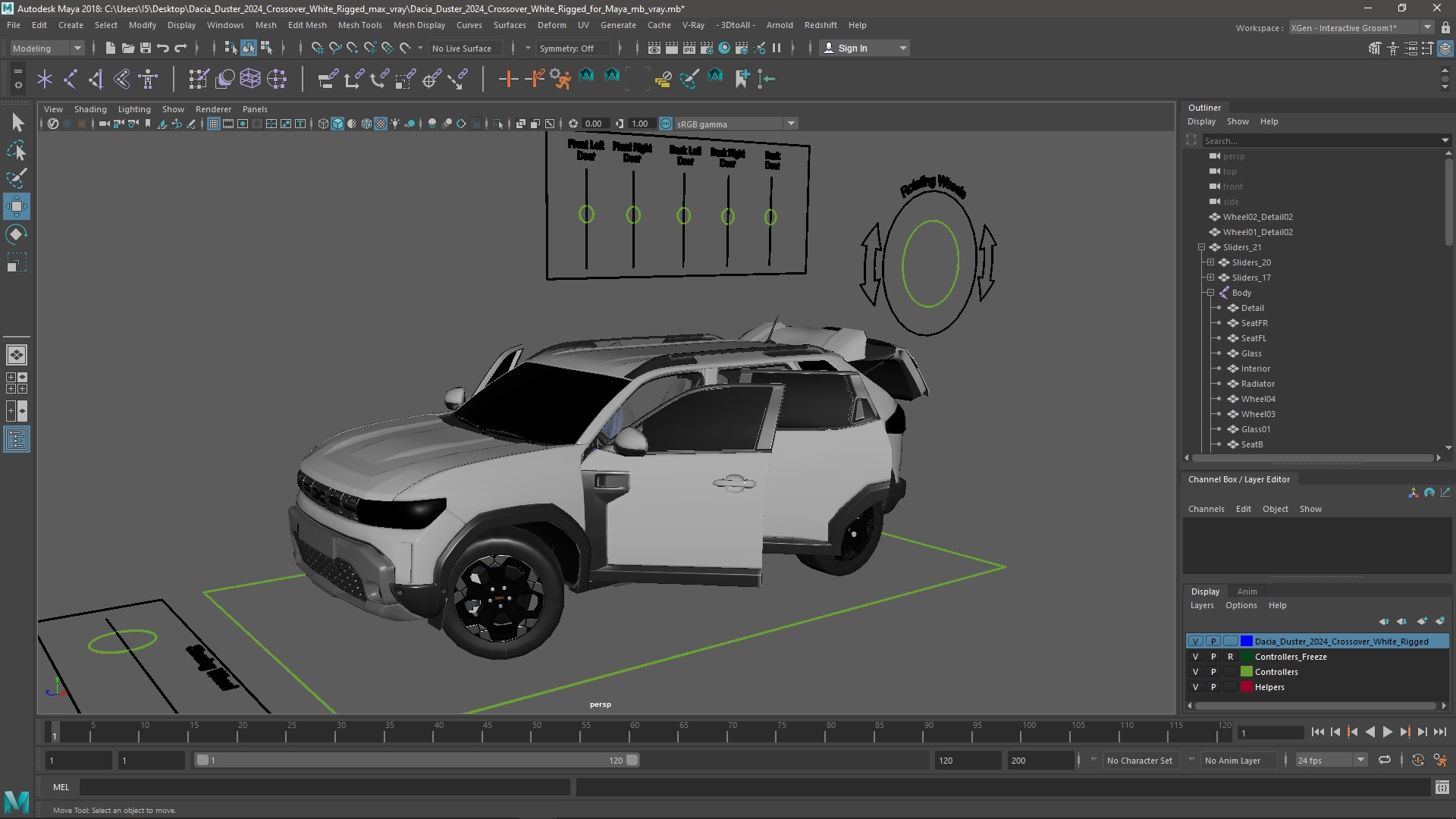Jump to start of playback range
This screenshot has width=1456, height=819.
(1318, 732)
